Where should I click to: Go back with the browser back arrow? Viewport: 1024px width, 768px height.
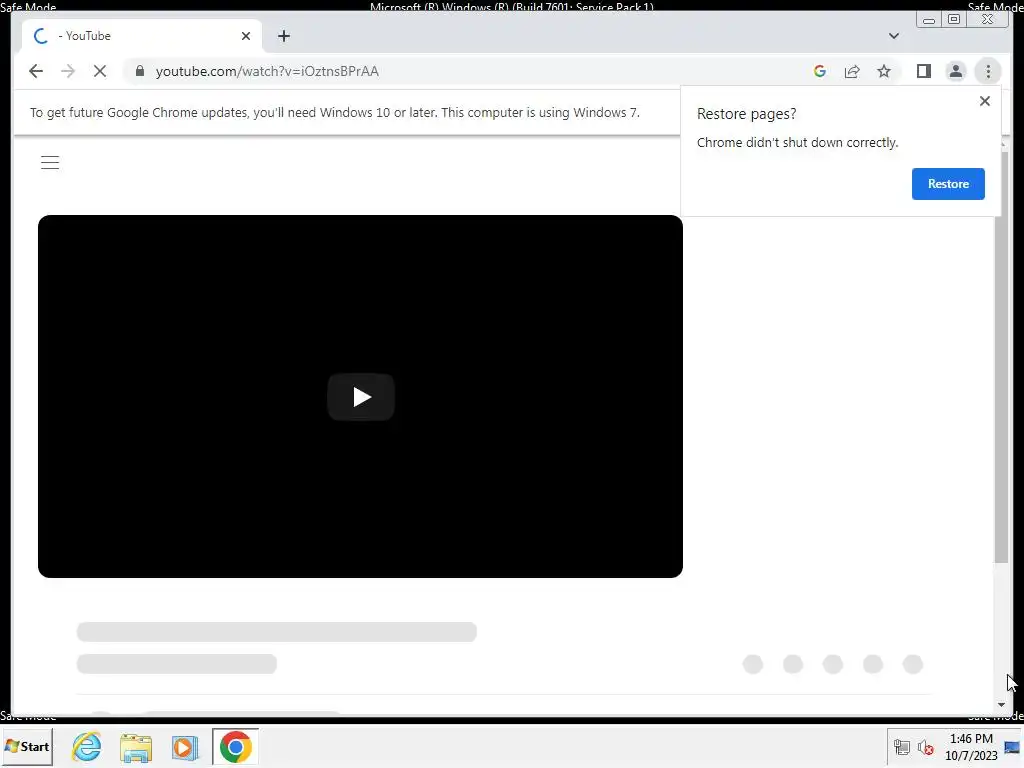coord(36,71)
